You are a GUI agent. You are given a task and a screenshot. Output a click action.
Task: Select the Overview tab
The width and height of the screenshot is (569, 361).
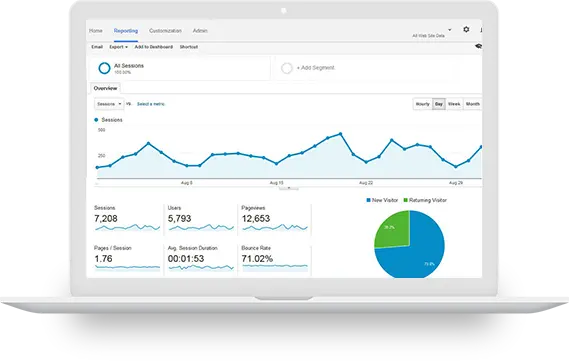tap(105, 88)
